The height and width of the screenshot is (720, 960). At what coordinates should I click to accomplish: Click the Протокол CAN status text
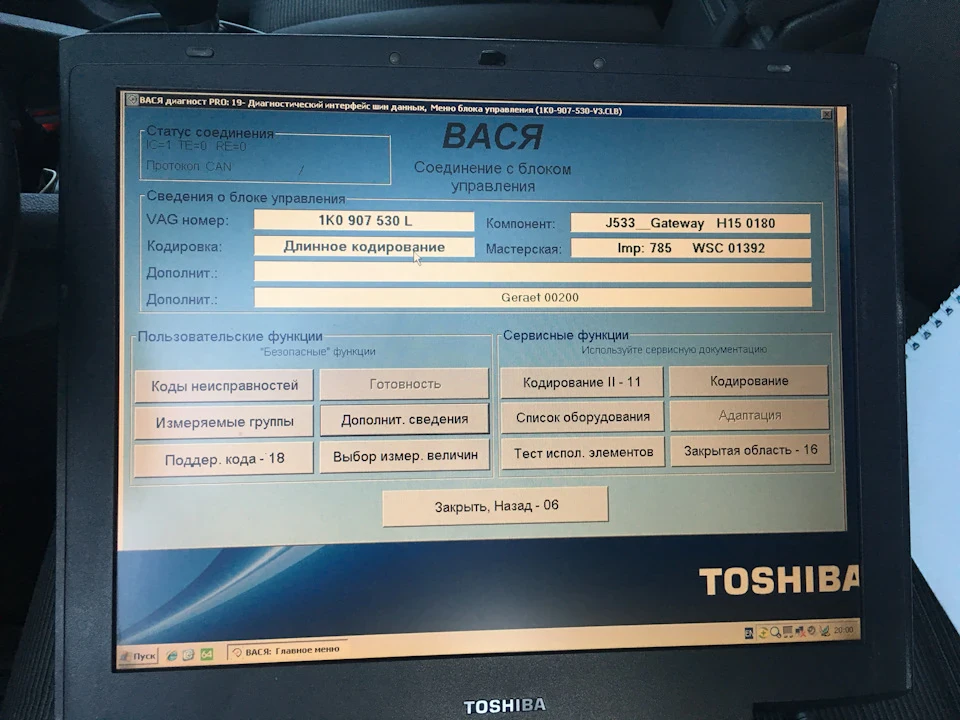189,166
